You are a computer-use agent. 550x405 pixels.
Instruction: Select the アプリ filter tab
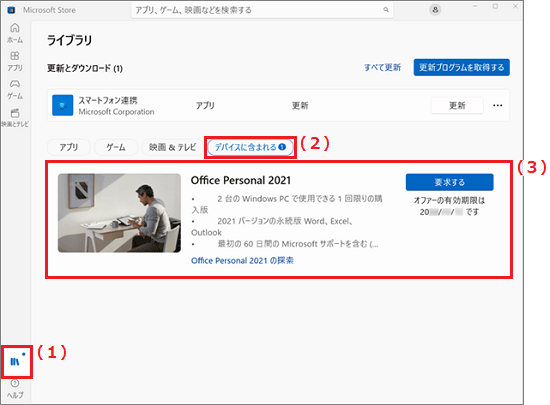[69, 147]
